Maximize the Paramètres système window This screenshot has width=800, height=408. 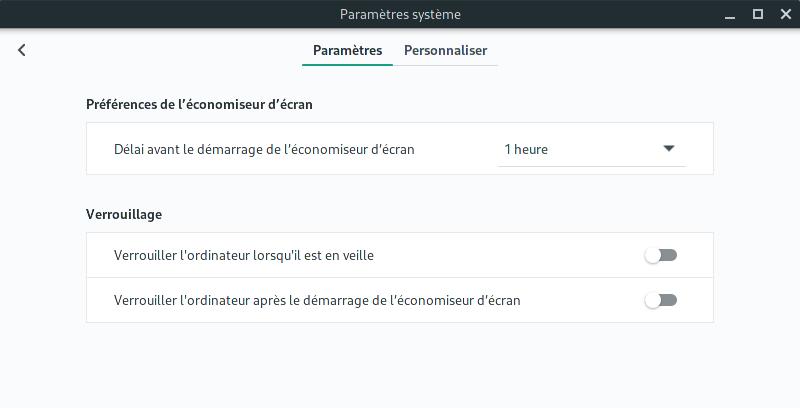click(x=758, y=14)
